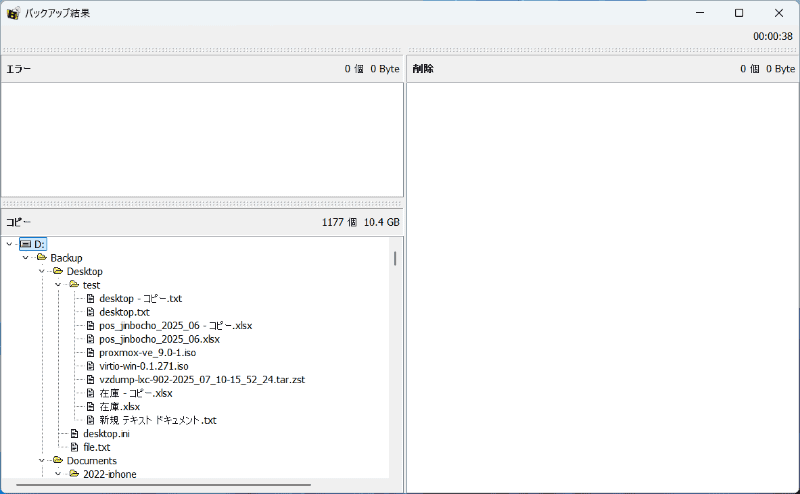800x494 pixels.
Task: Select the D: tree item label
Action: [39, 244]
